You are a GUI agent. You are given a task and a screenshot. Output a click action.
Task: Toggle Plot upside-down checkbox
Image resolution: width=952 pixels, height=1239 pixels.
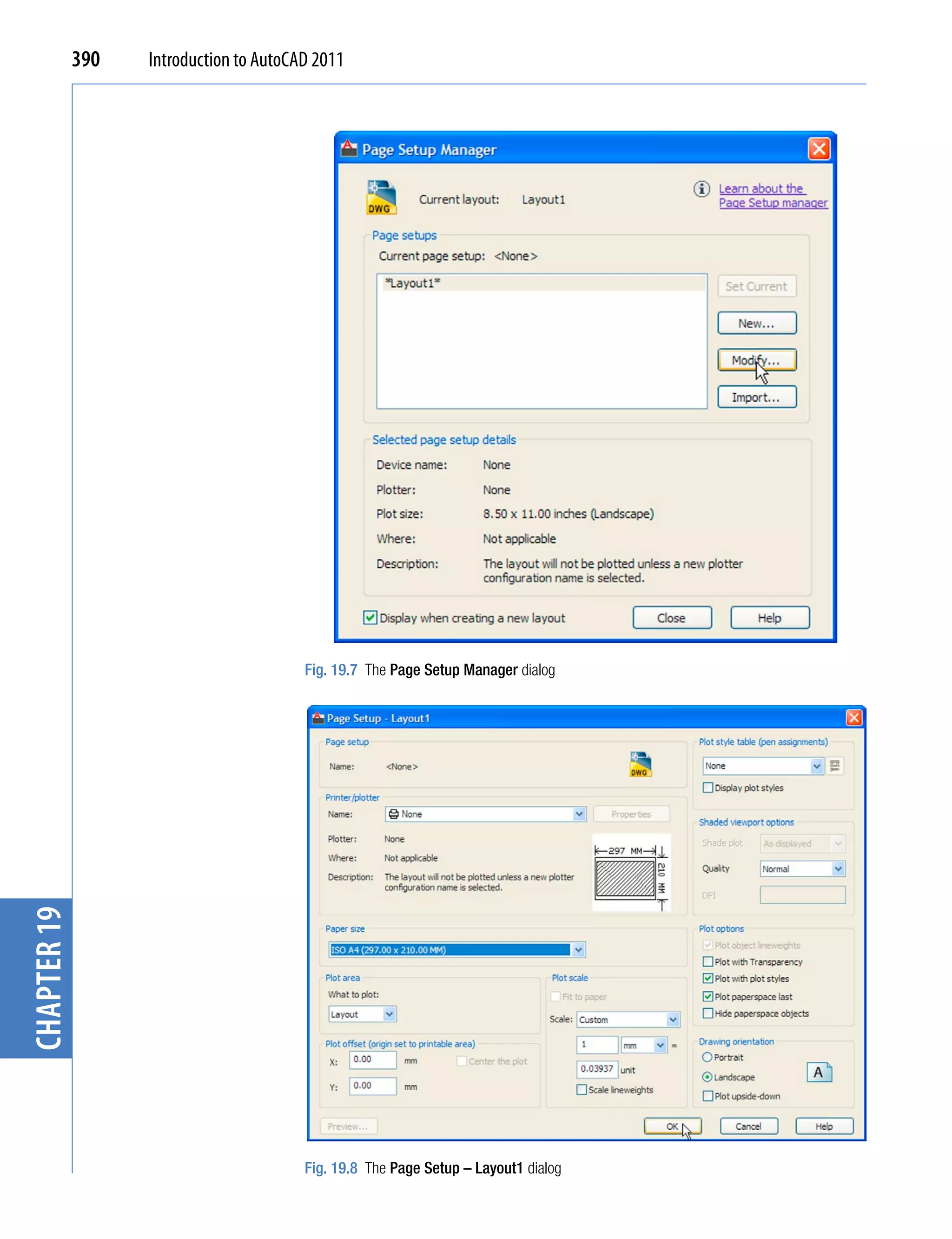[x=708, y=1096]
